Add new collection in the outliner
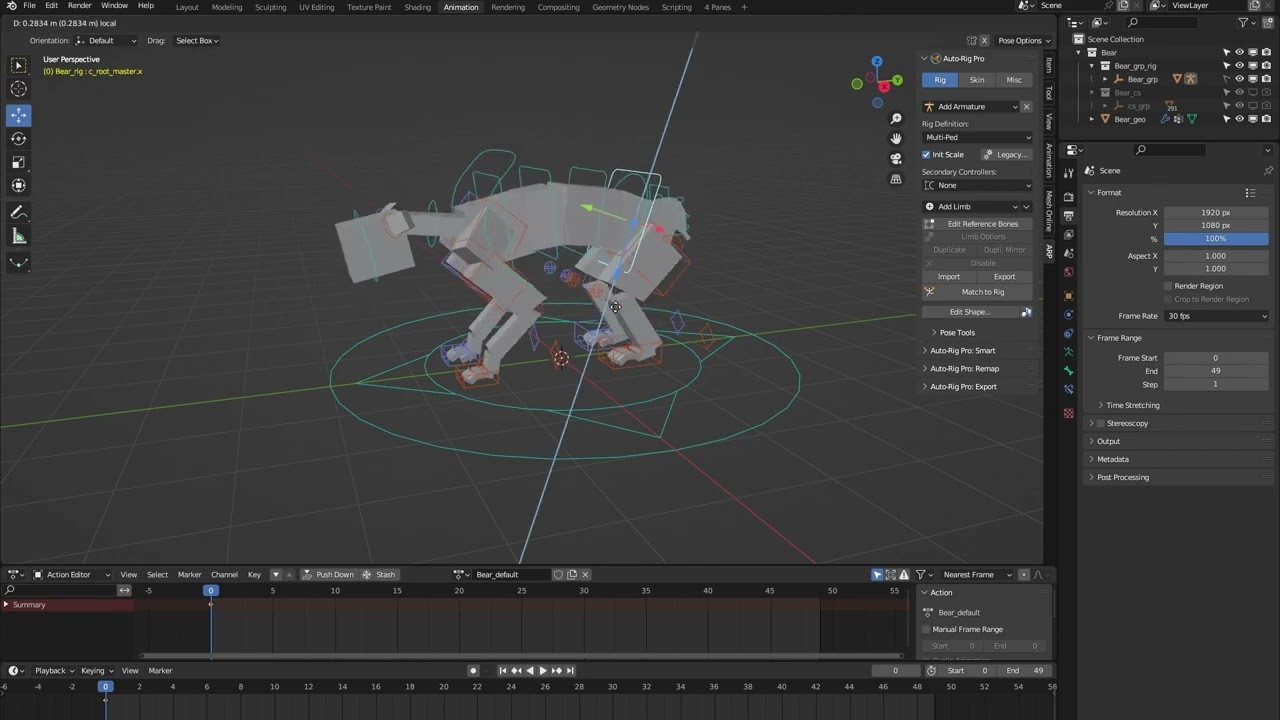Image resolution: width=1280 pixels, height=720 pixels. [x=1269, y=22]
